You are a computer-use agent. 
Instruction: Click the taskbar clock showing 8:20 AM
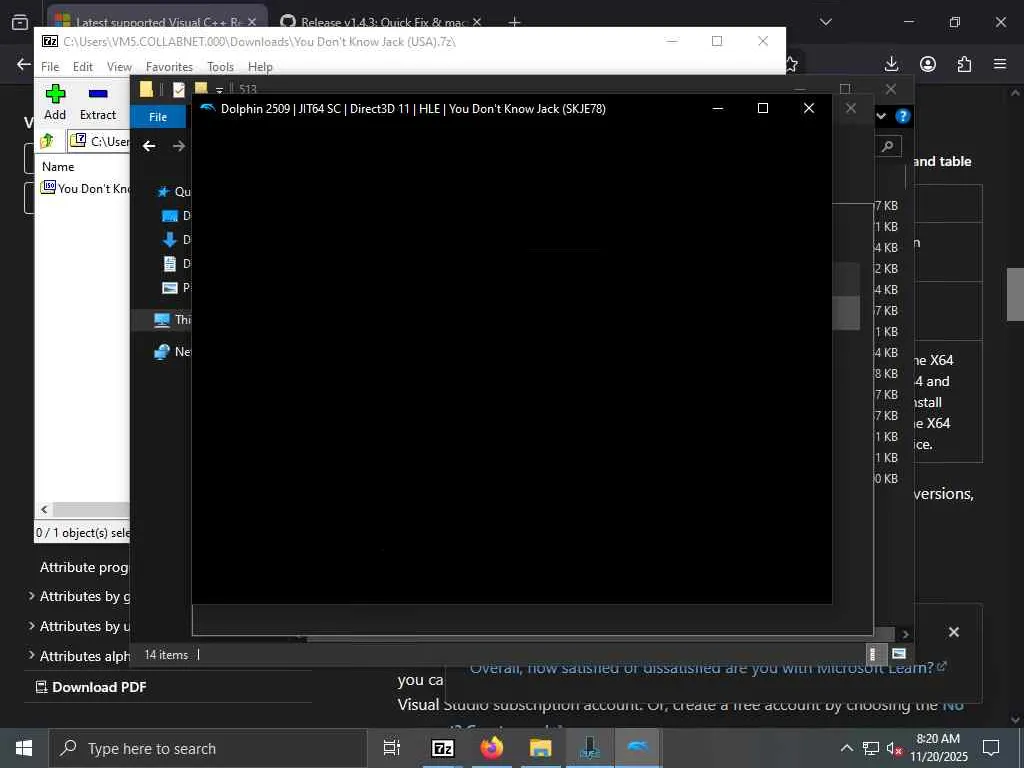coord(938,748)
